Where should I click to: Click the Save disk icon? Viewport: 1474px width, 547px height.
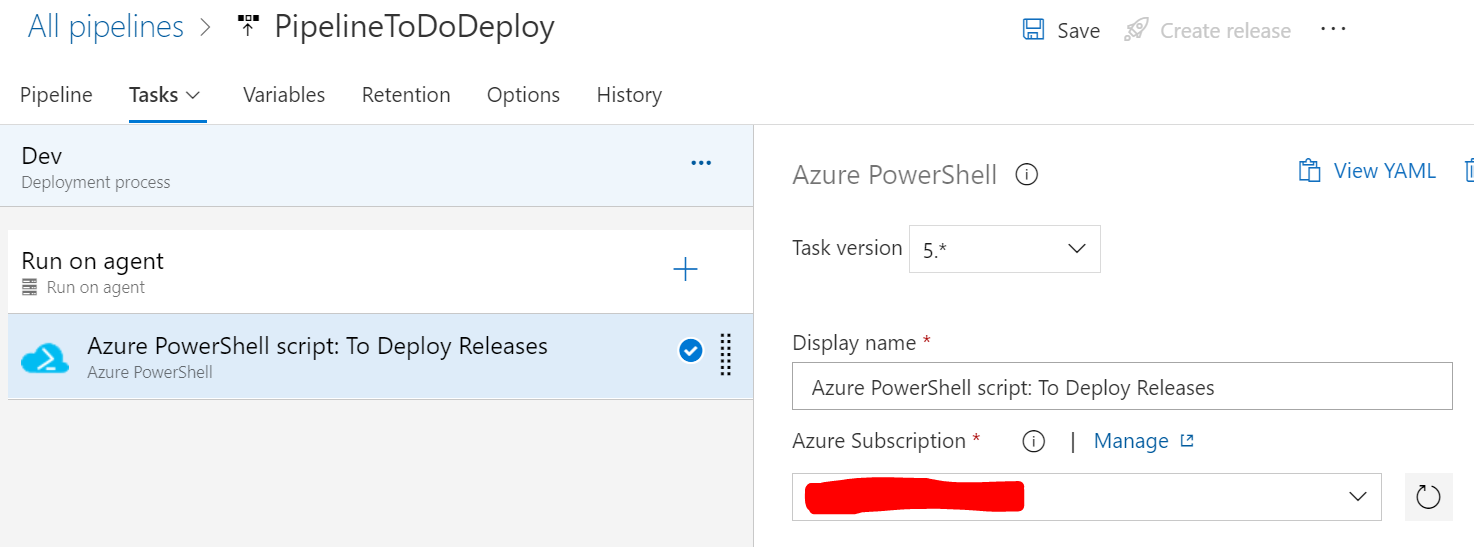(x=1033, y=29)
